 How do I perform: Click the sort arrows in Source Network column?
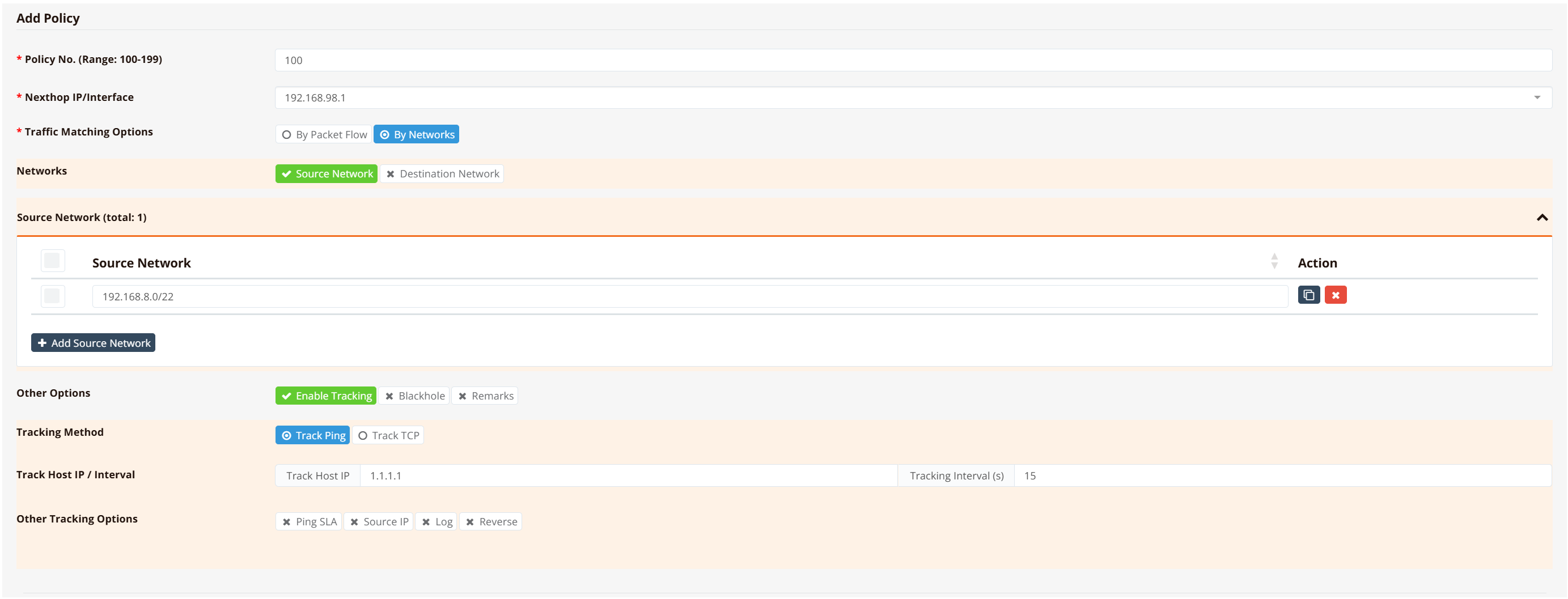pyautogui.click(x=1274, y=261)
